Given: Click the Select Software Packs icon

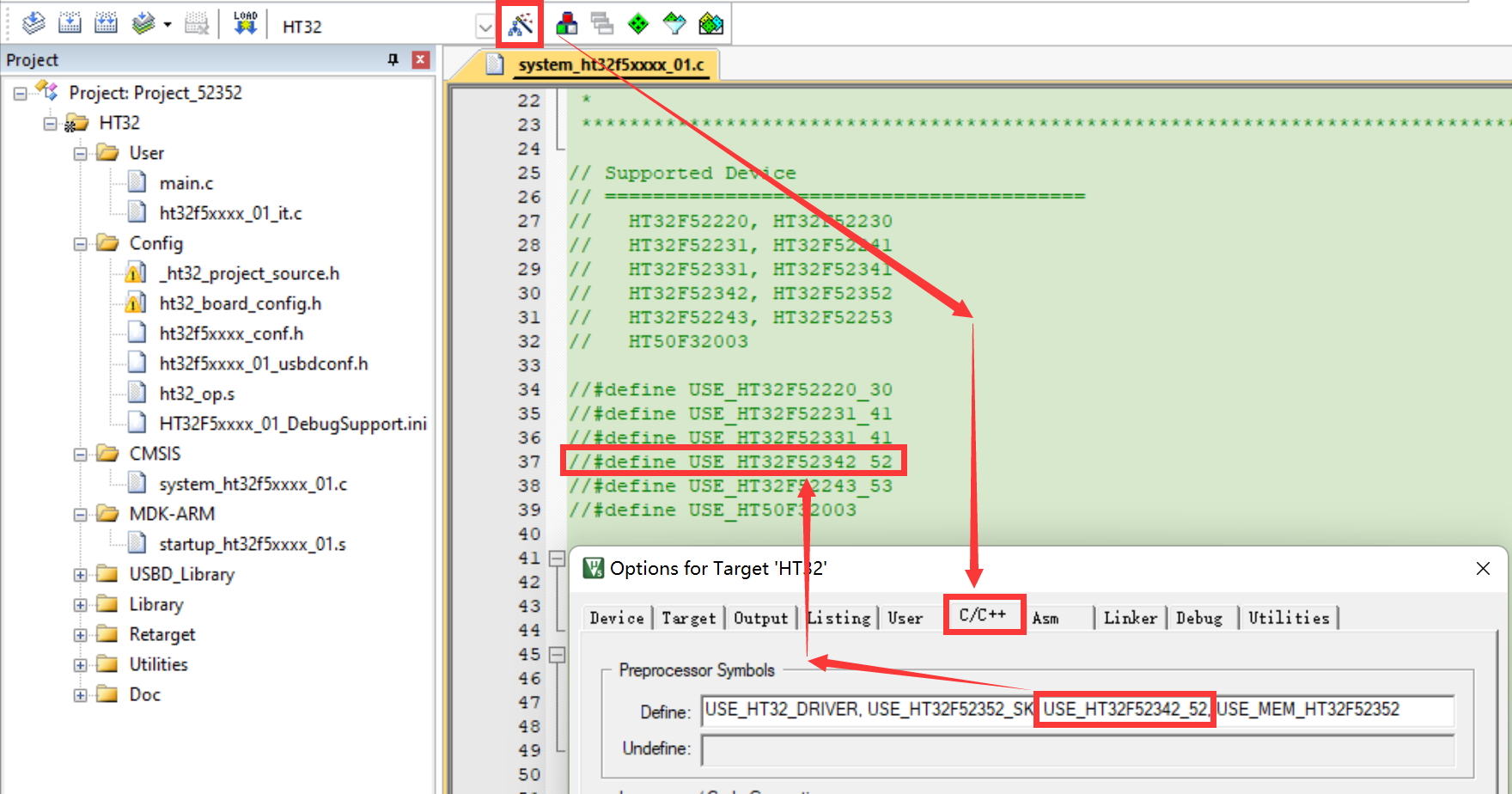Looking at the screenshot, I should pyautogui.click(x=674, y=24).
